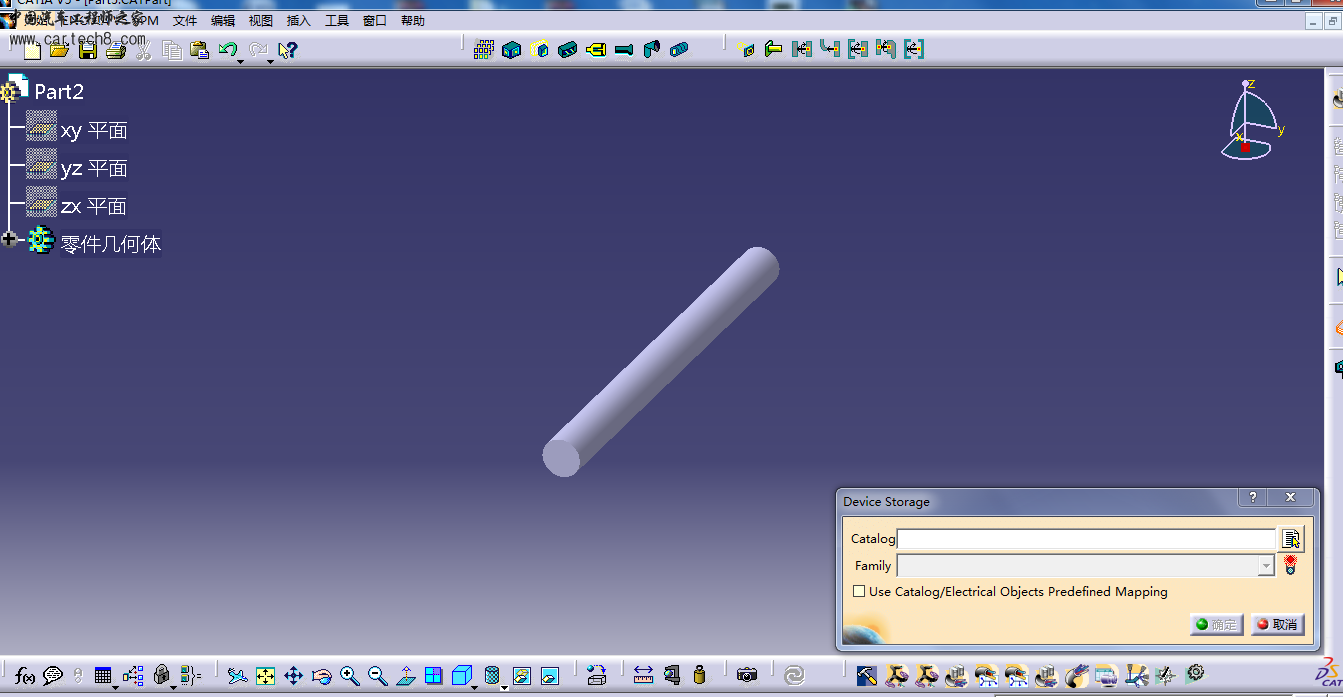Click the 取消 button

(1277, 624)
